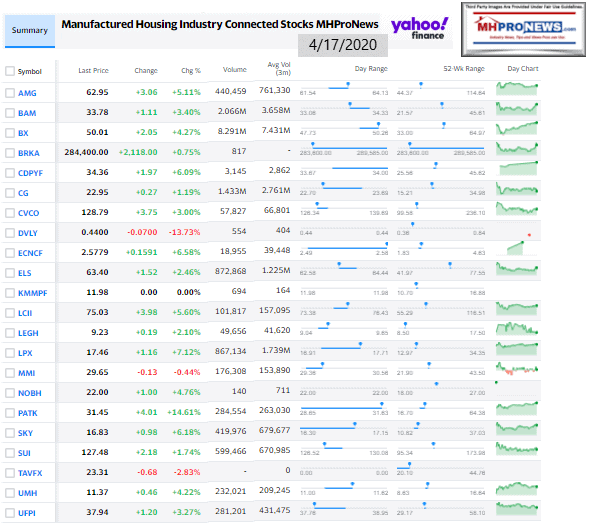The height and width of the screenshot is (529, 592).
Task: Click the Day Chart column header
Action: point(523,69)
